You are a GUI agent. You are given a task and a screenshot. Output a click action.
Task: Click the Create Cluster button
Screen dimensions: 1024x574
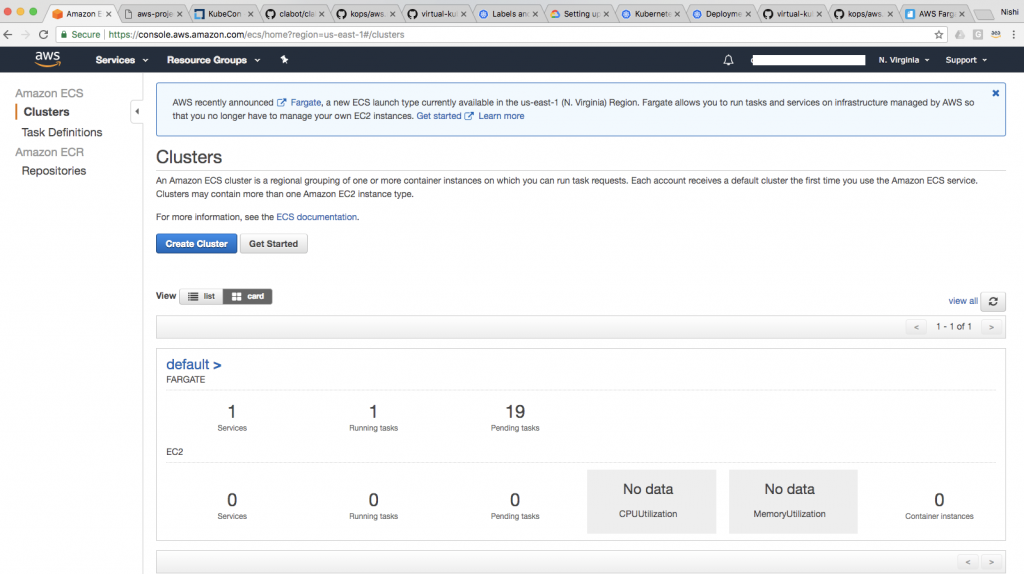pyautogui.click(x=197, y=244)
